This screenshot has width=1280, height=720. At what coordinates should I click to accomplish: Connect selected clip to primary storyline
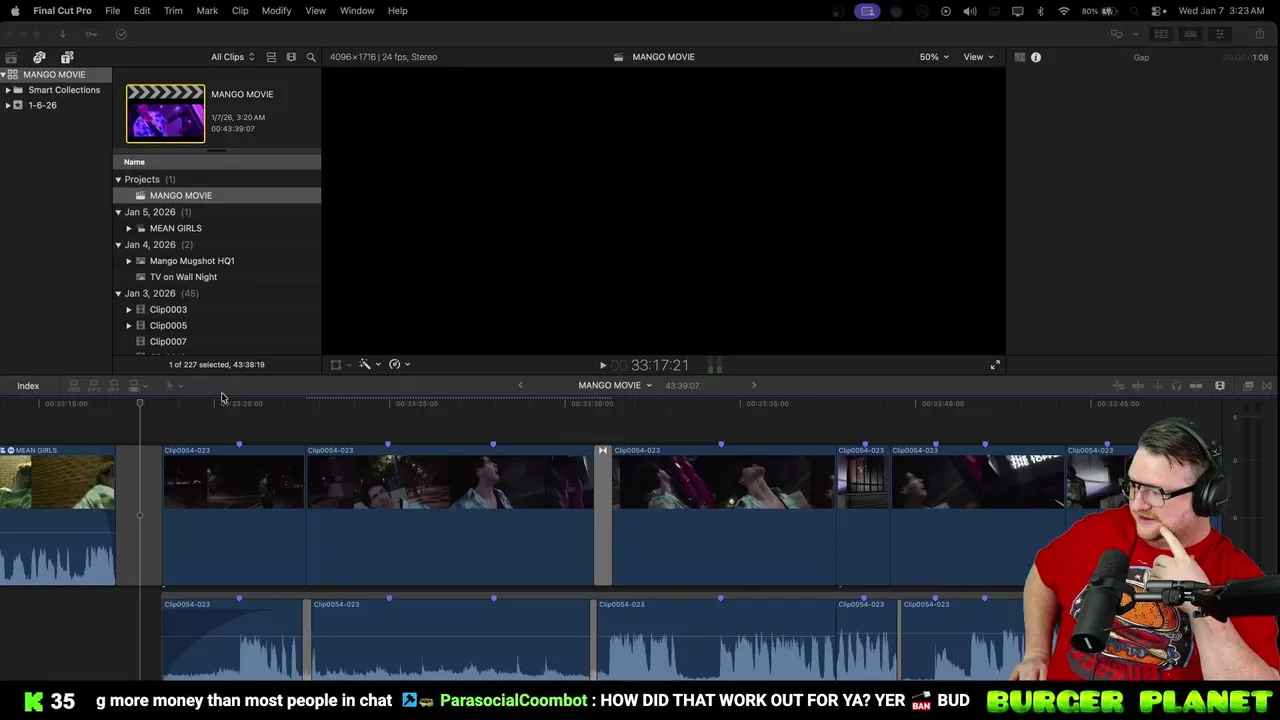(x=74, y=386)
